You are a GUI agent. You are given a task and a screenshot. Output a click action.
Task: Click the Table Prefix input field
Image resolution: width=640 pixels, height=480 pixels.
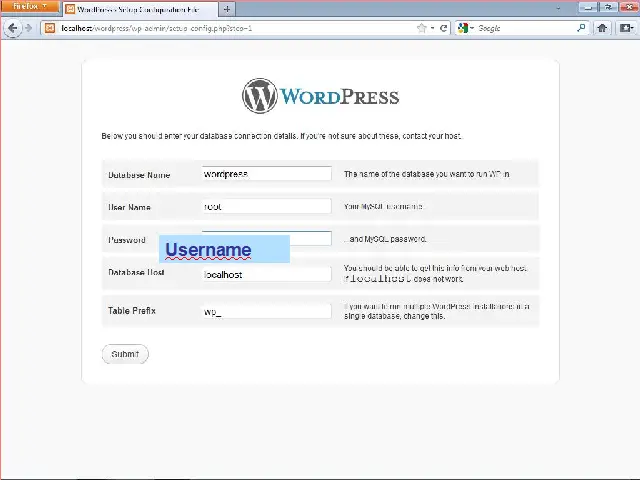click(267, 311)
